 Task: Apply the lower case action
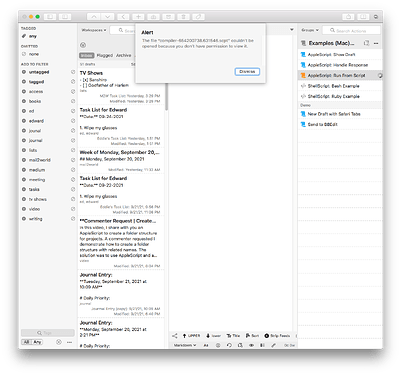coord(213,336)
